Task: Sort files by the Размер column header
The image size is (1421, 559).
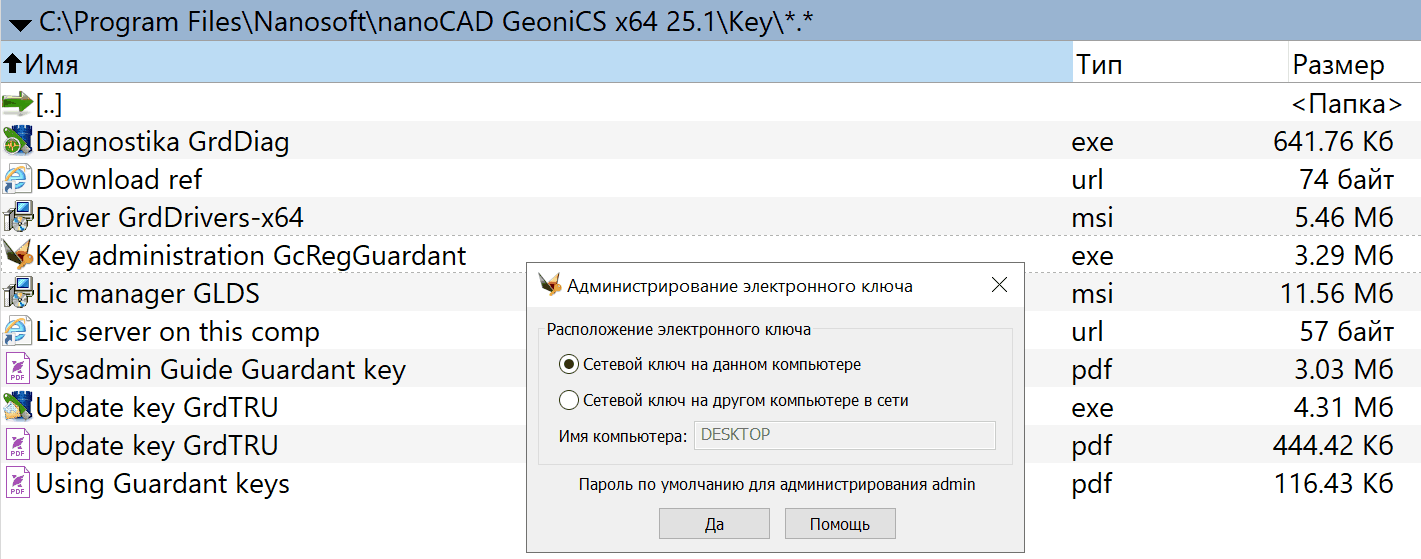Action: [1338, 65]
